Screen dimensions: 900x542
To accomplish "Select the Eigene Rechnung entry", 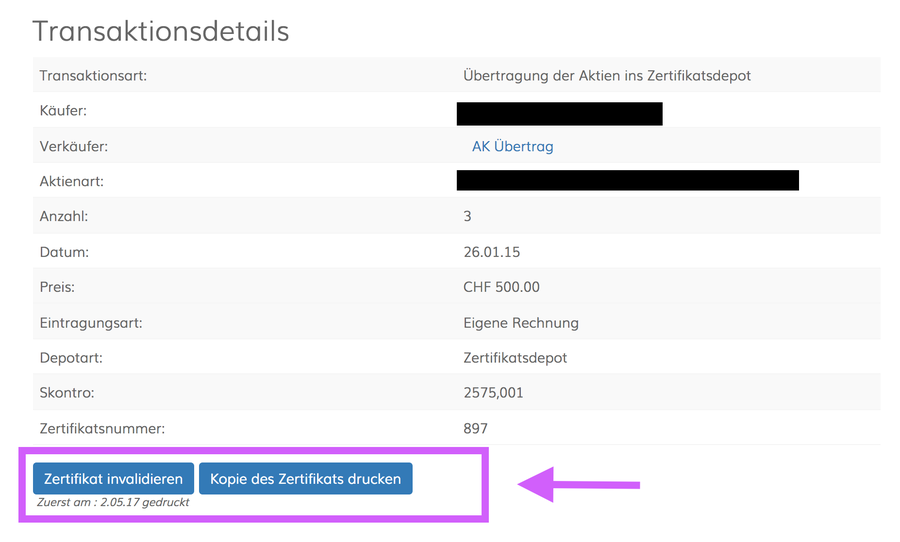I will [521, 323].
